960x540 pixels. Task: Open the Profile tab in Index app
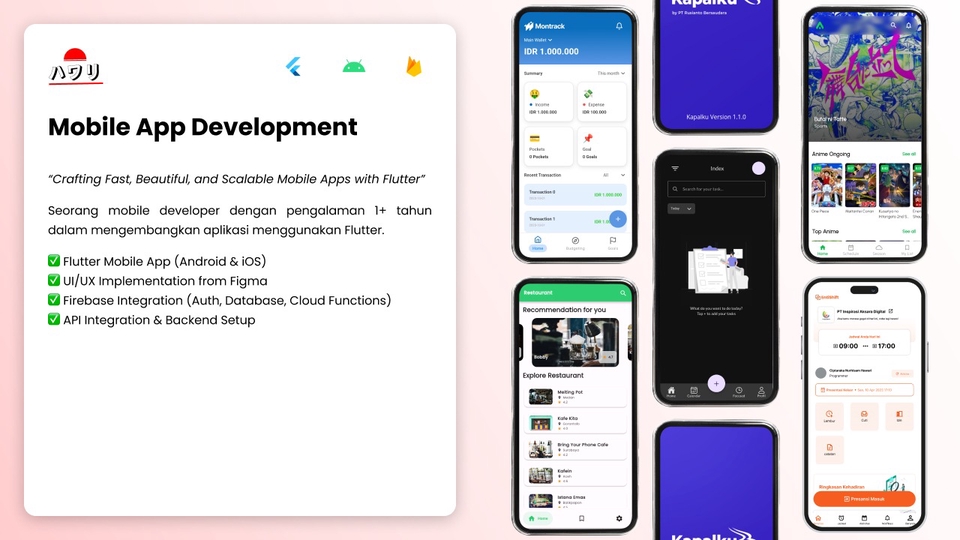(761, 392)
